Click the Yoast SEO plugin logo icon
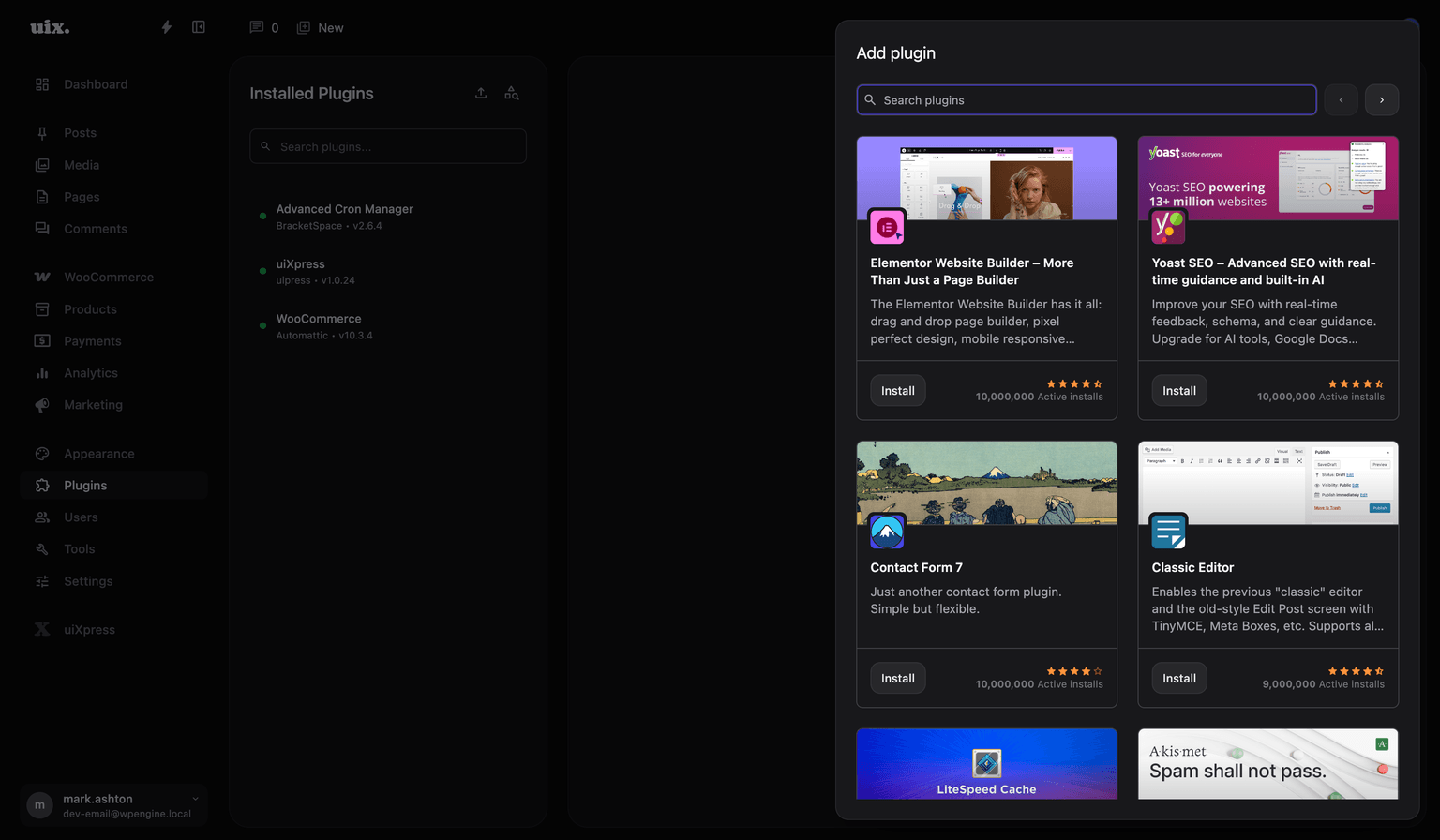 click(x=1168, y=227)
